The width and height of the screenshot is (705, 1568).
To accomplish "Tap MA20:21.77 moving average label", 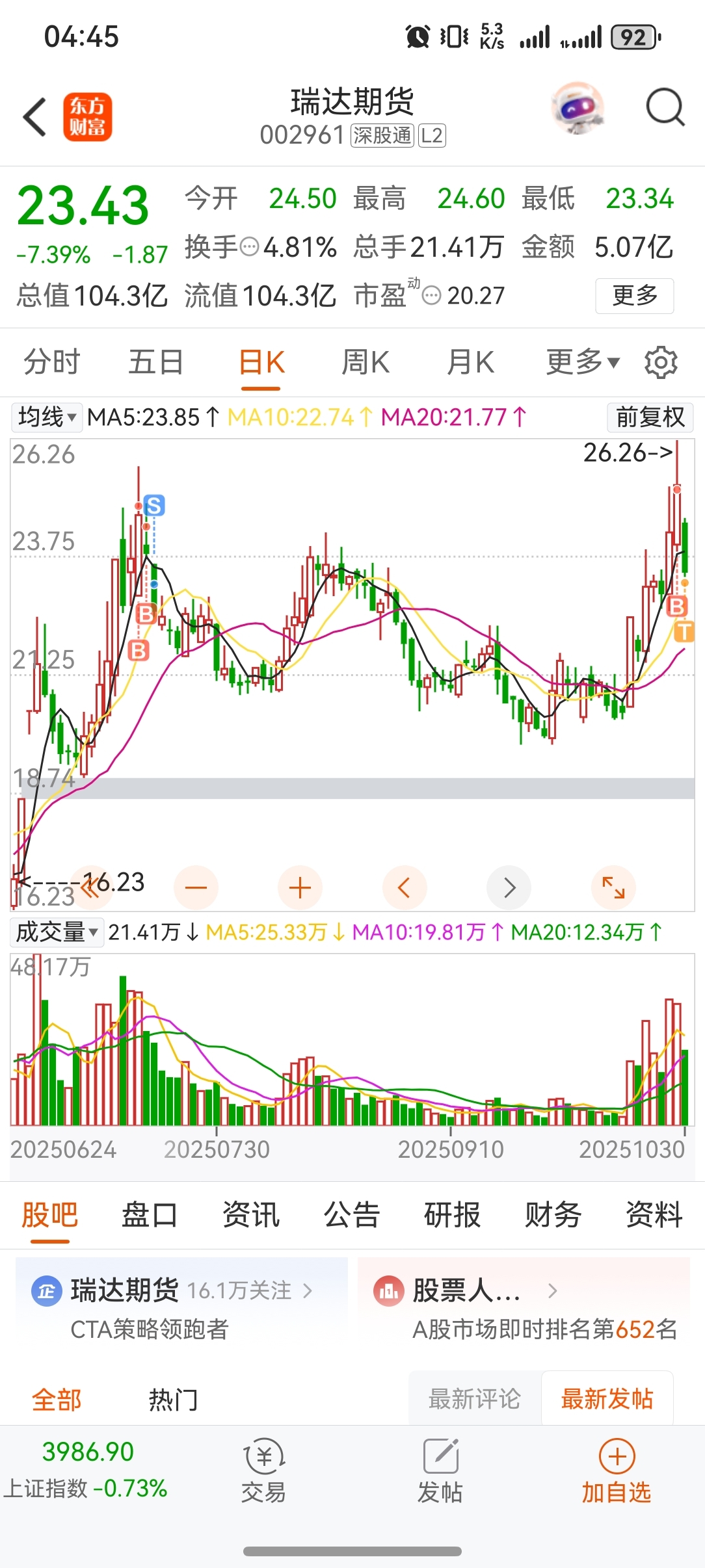I will pos(454,417).
